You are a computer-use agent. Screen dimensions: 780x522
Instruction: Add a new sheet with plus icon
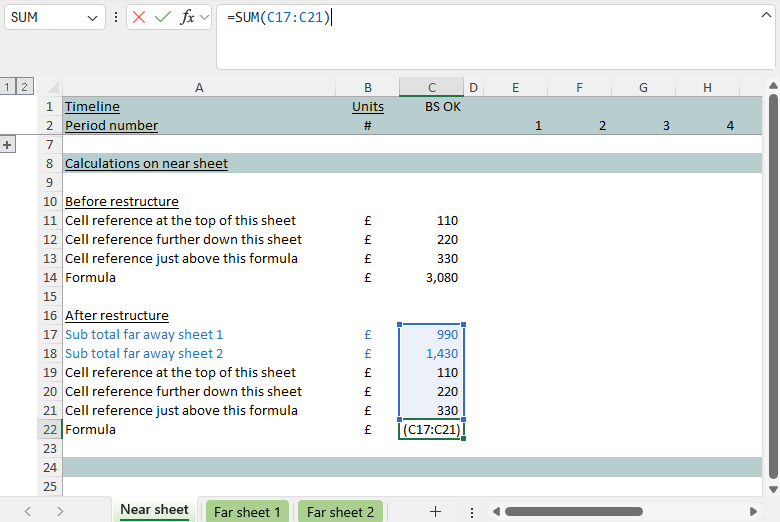tap(435, 511)
